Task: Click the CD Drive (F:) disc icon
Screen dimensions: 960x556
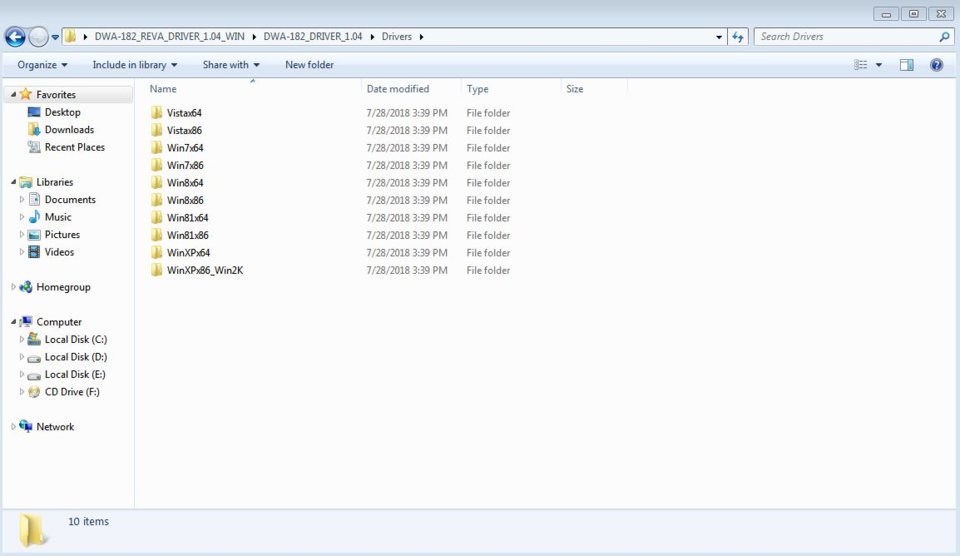Action: (x=34, y=392)
